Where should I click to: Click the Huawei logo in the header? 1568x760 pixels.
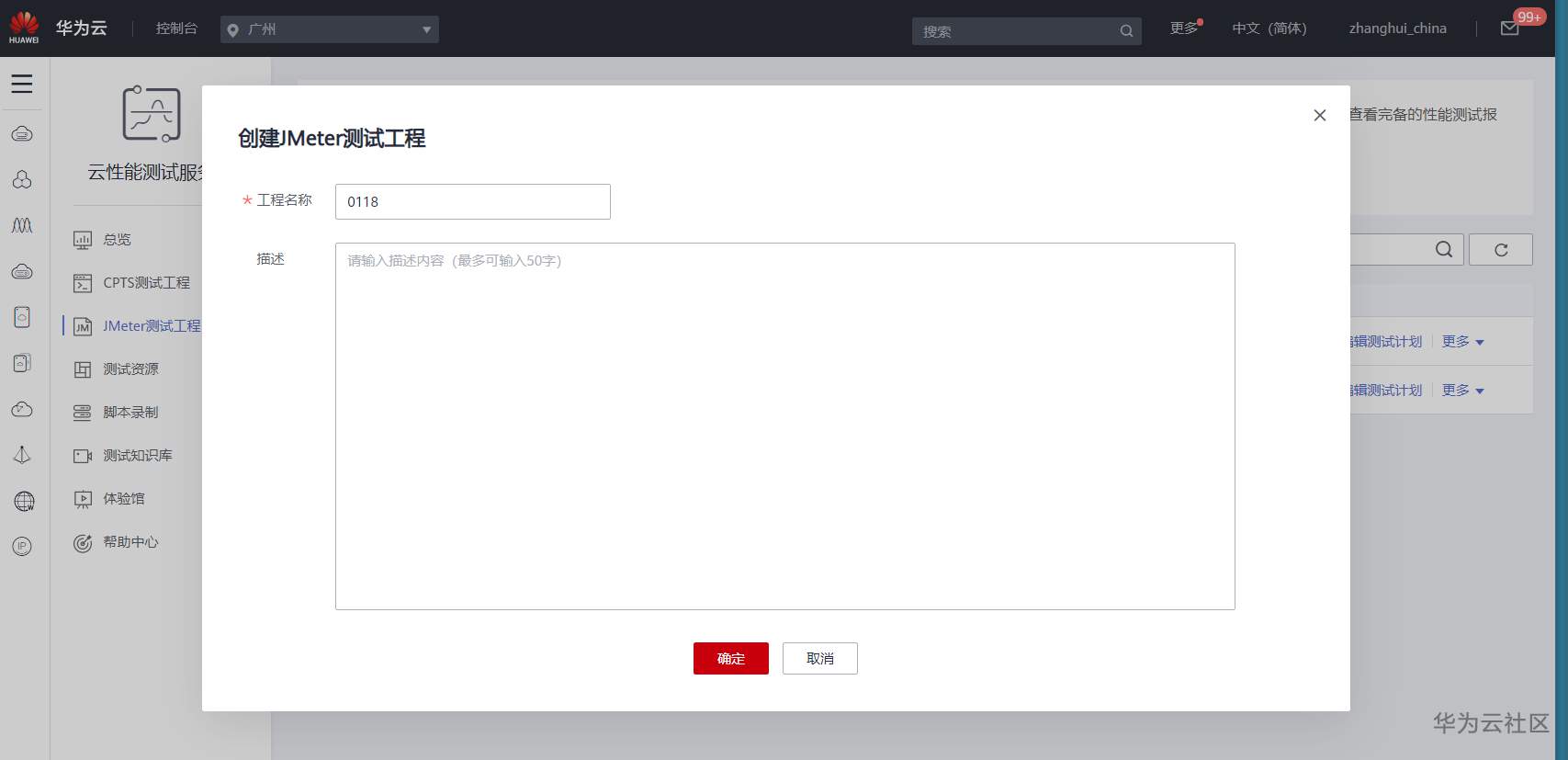(x=24, y=28)
